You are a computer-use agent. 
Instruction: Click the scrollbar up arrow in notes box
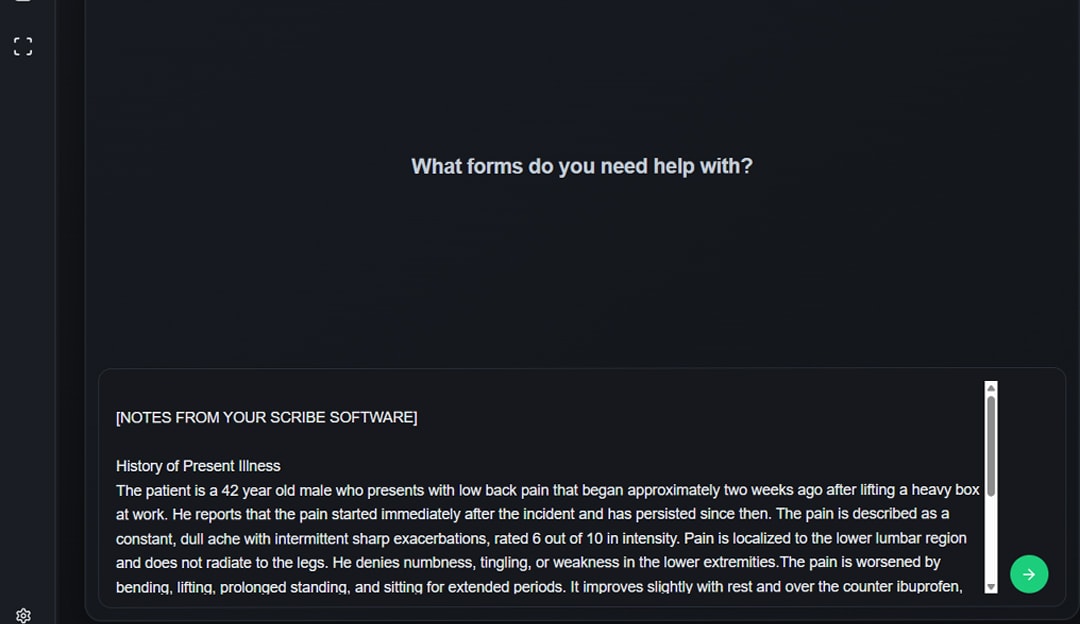click(991, 388)
